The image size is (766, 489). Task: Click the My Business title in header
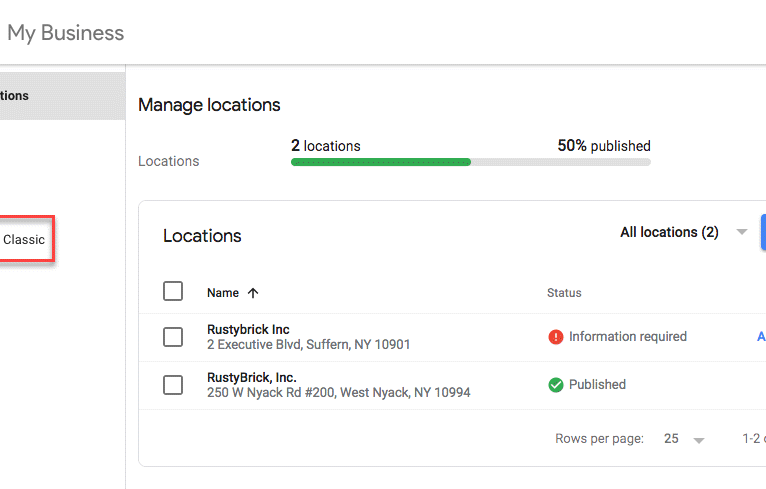click(66, 32)
